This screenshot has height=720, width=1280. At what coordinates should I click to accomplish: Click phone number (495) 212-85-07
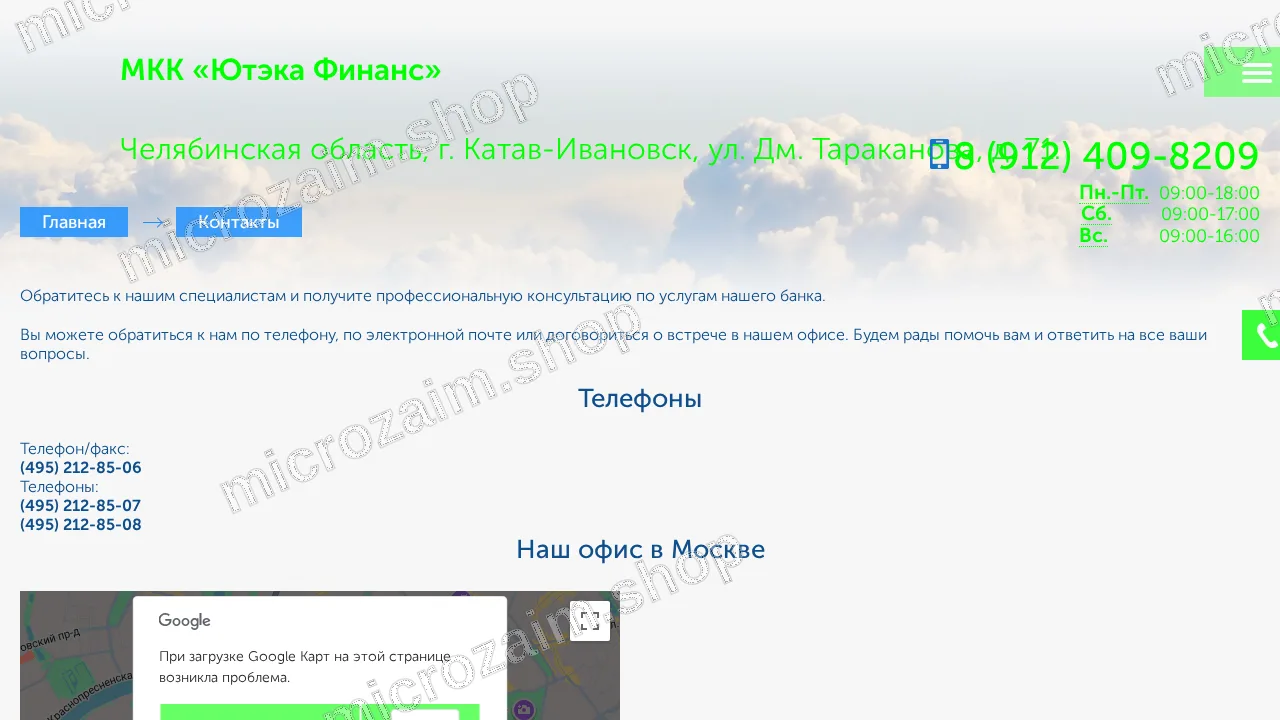point(81,506)
